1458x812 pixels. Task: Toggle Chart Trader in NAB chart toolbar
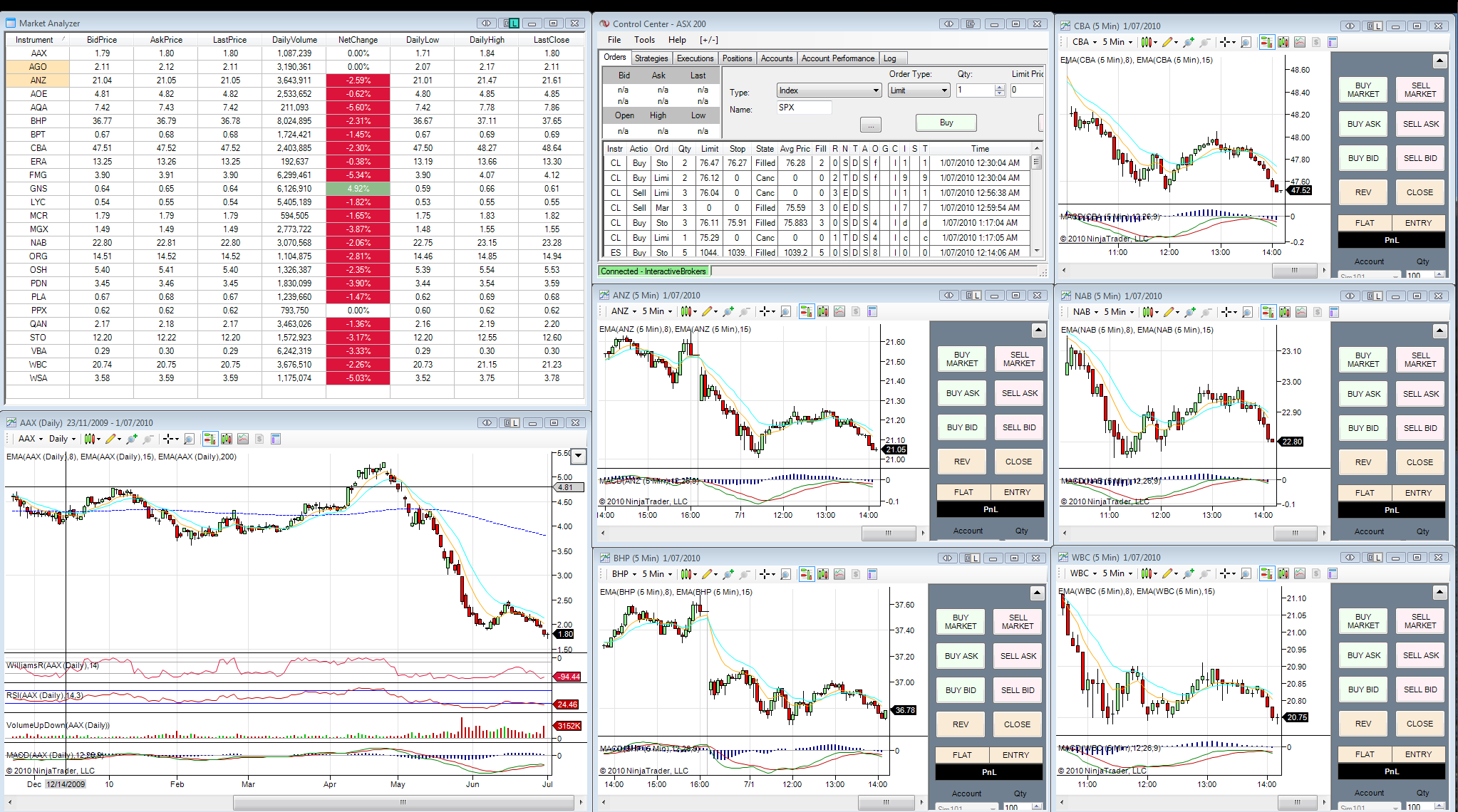(1268, 312)
